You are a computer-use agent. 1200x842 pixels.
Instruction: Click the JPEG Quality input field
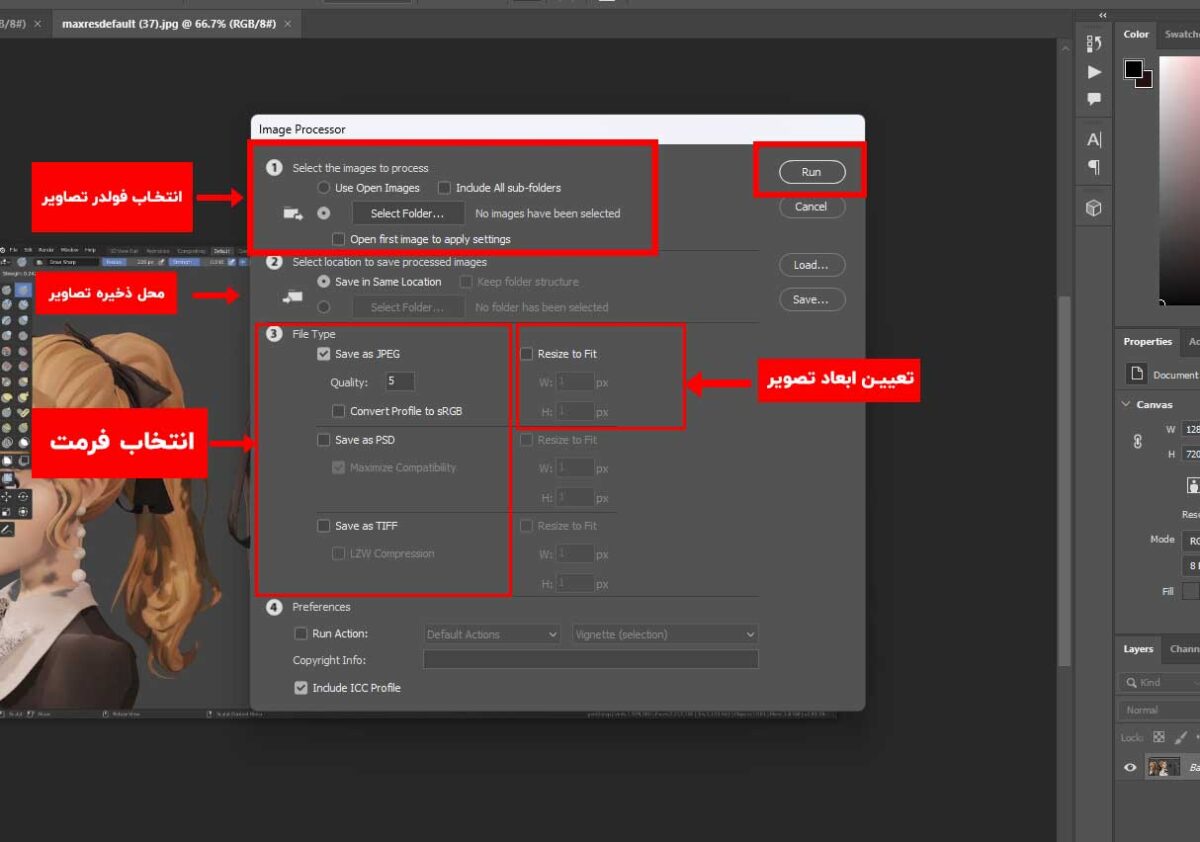click(x=400, y=381)
